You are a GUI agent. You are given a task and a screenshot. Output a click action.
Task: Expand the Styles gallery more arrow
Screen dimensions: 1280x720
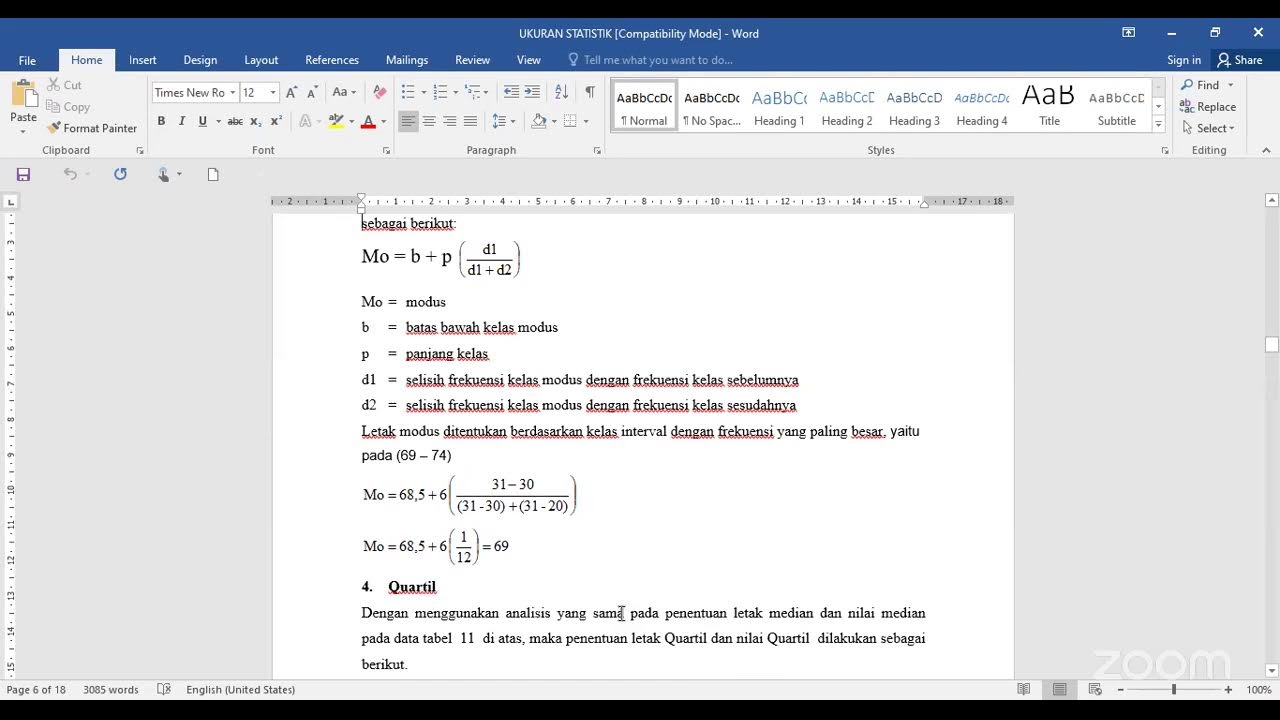[1158, 125]
